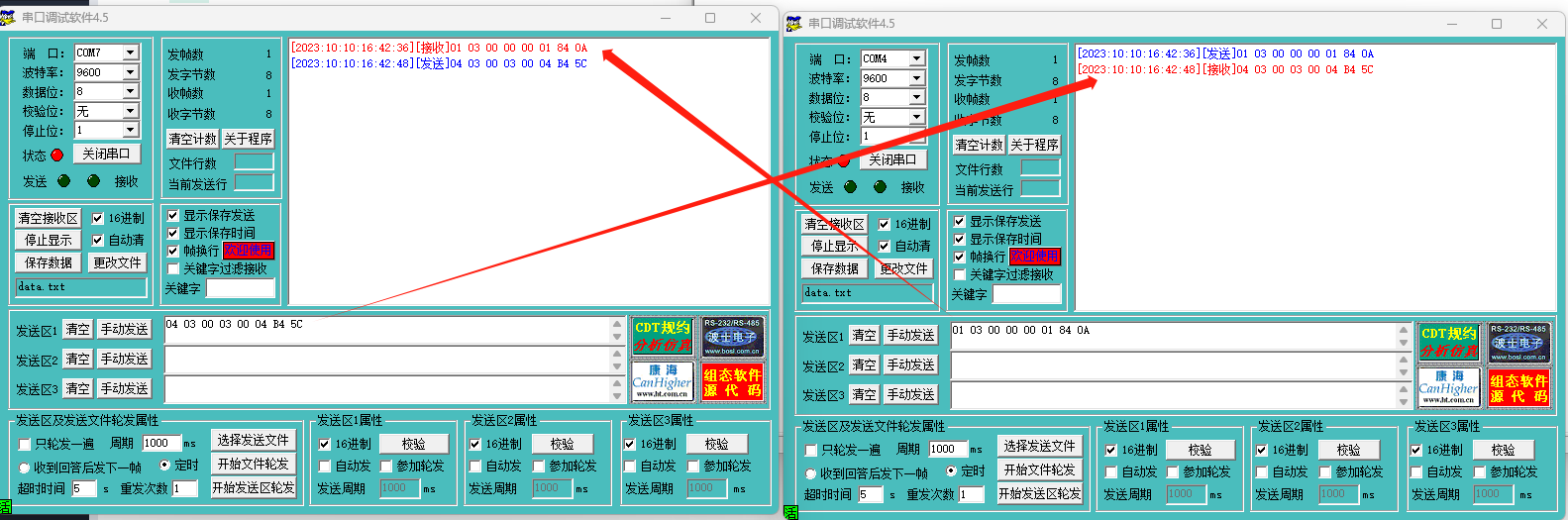Image resolution: width=1568 pixels, height=520 pixels.
Task: Toggle 关键字过滤接收 checkbox in left window
Action: click(173, 268)
